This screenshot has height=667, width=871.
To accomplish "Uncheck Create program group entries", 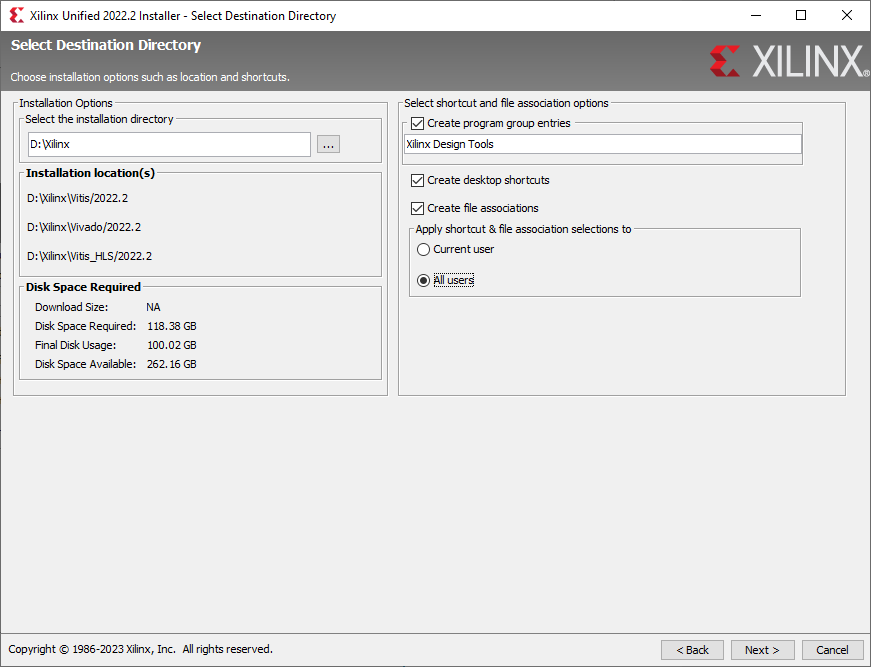I will point(418,124).
